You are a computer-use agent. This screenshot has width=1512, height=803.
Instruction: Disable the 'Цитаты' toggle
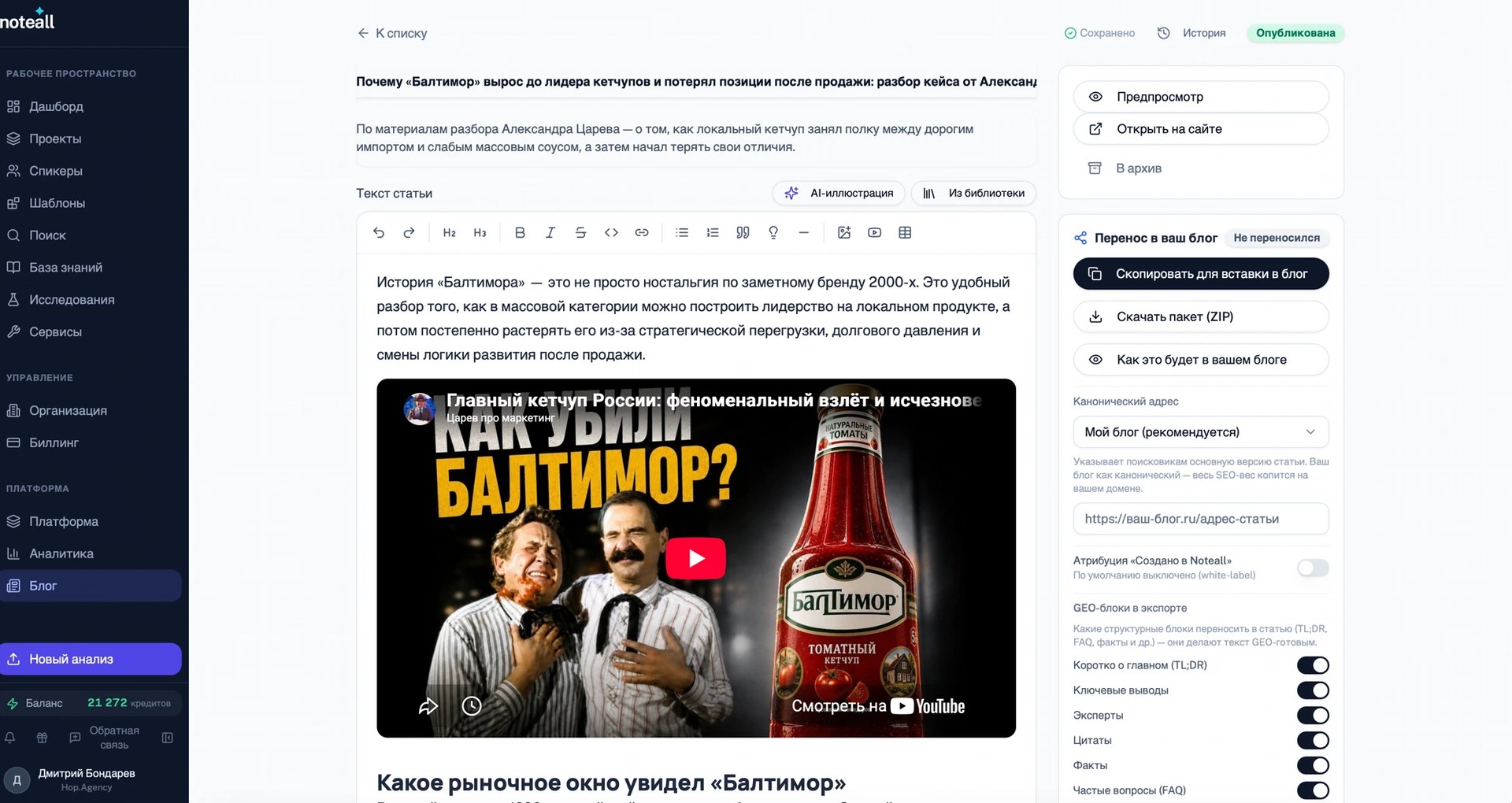1313,741
